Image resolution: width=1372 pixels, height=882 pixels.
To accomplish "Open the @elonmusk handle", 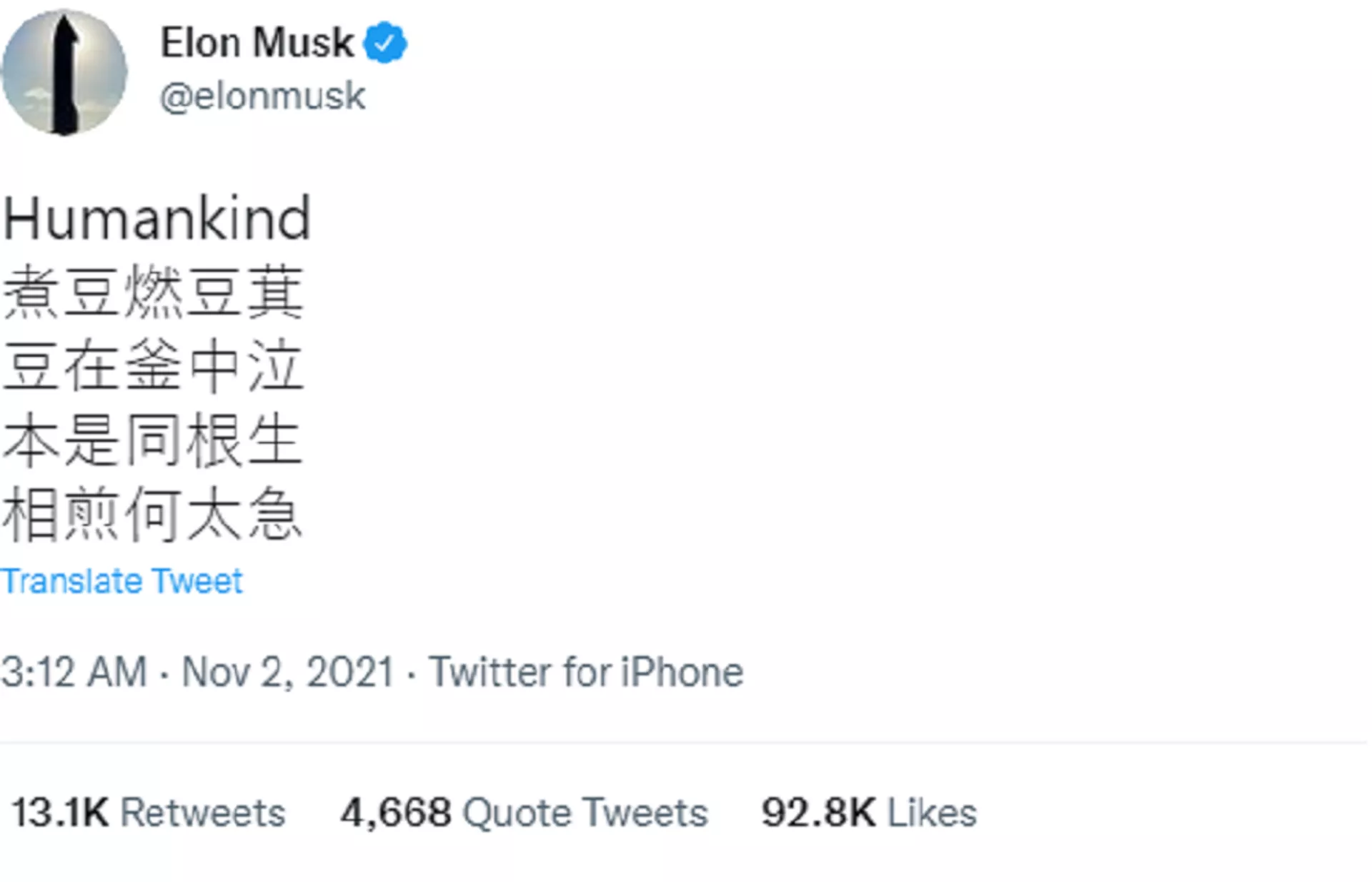I will click(x=263, y=96).
